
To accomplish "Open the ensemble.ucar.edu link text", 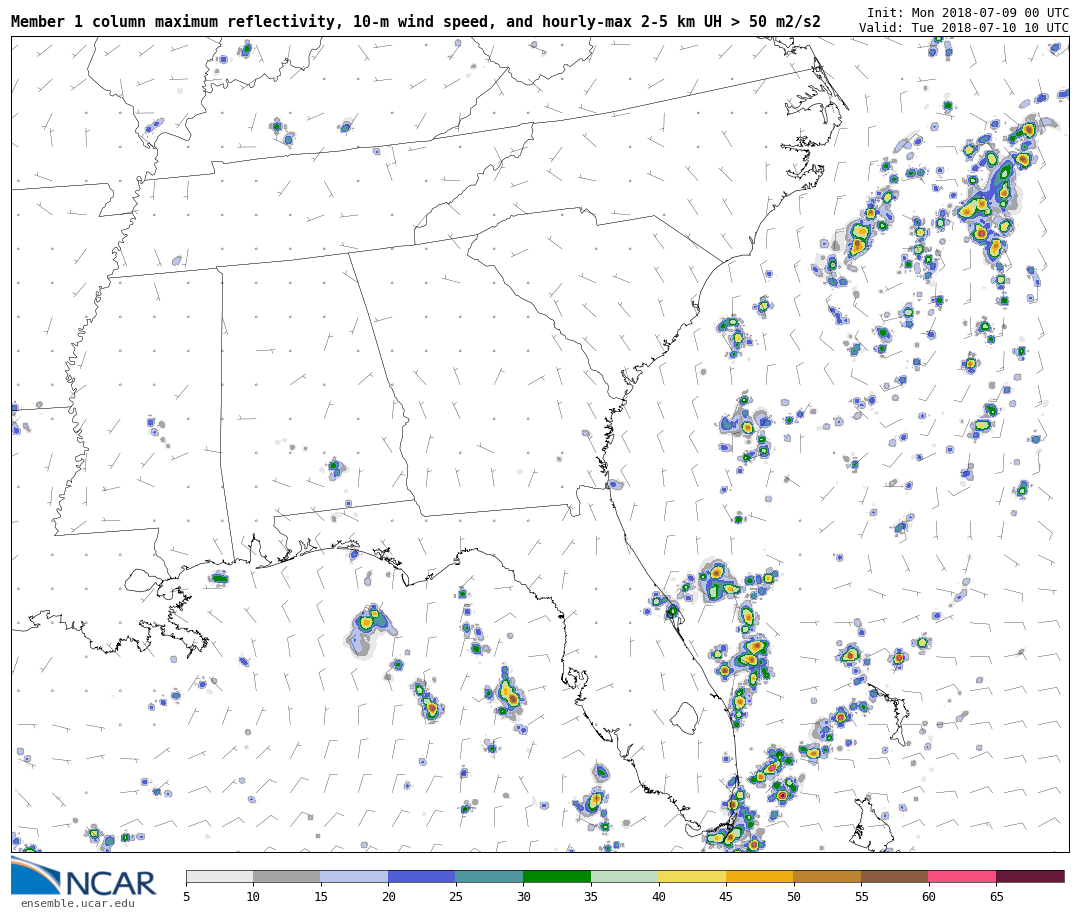I will coord(78,903).
